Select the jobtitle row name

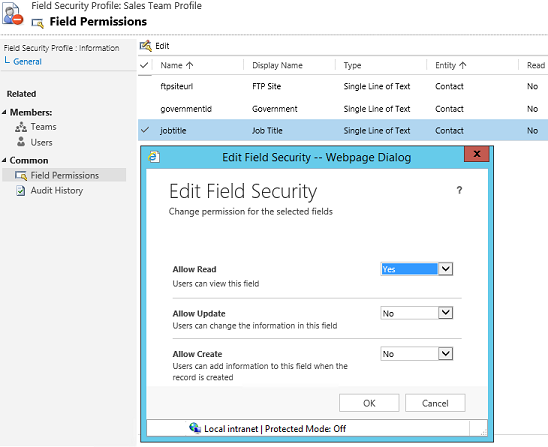click(173, 131)
